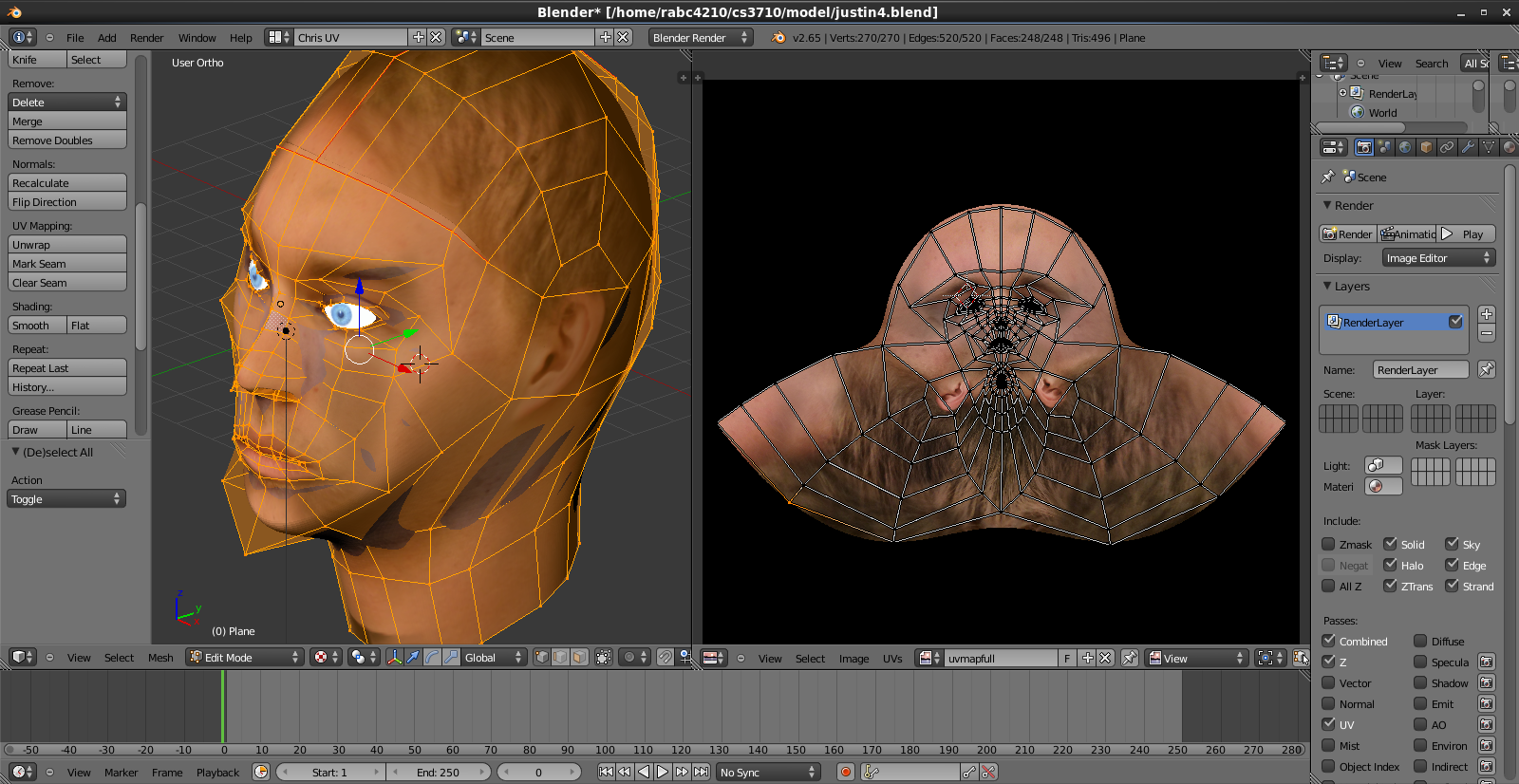
Task: Open the Toggle action dropdown
Action: click(x=66, y=498)
